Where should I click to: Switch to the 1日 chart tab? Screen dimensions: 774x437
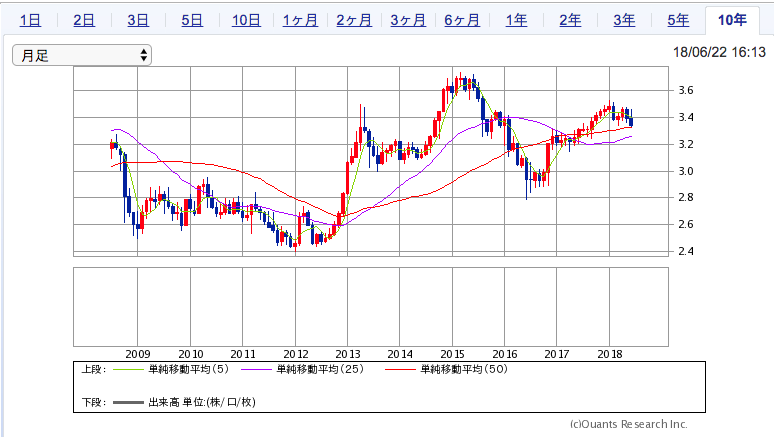point(30,20)
